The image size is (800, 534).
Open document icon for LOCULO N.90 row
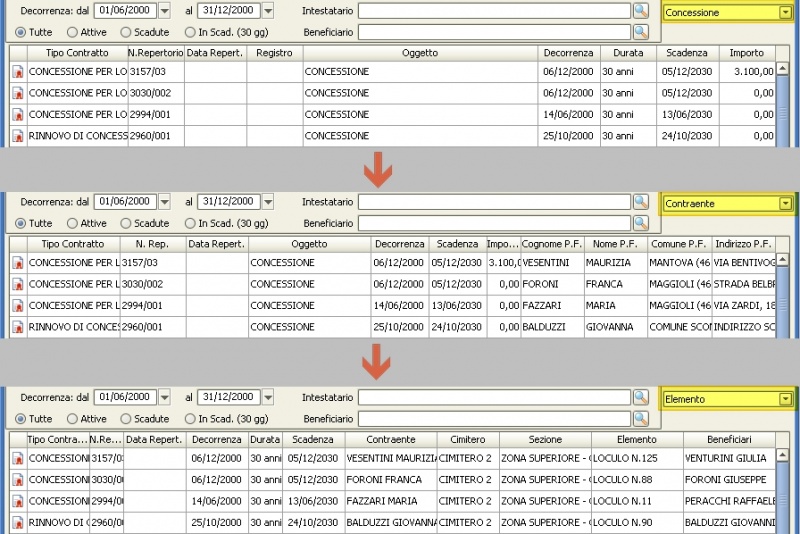[17, 522]
